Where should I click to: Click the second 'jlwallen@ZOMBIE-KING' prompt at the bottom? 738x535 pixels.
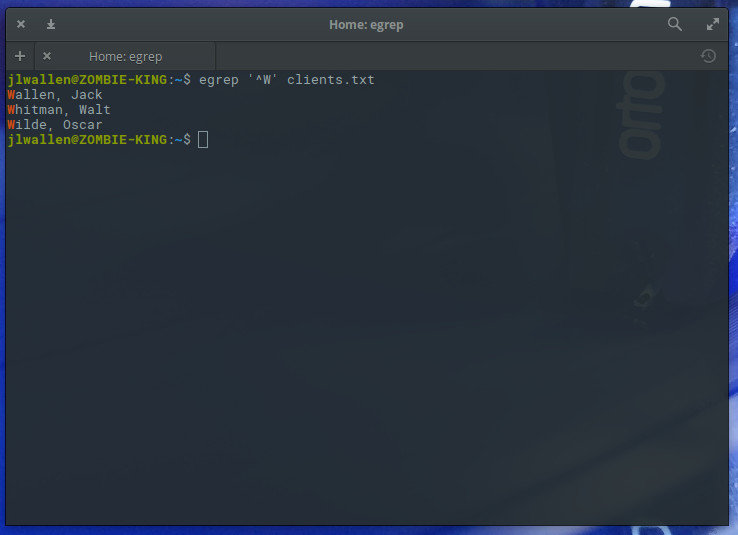click(87, 140)
